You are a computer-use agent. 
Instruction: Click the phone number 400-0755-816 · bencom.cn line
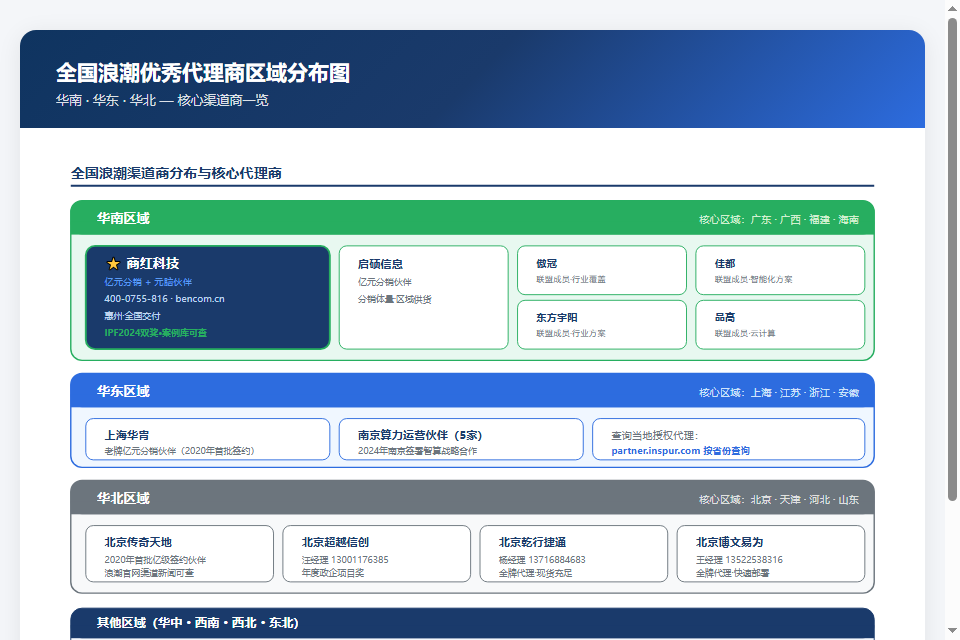click(x=164, y=299)
